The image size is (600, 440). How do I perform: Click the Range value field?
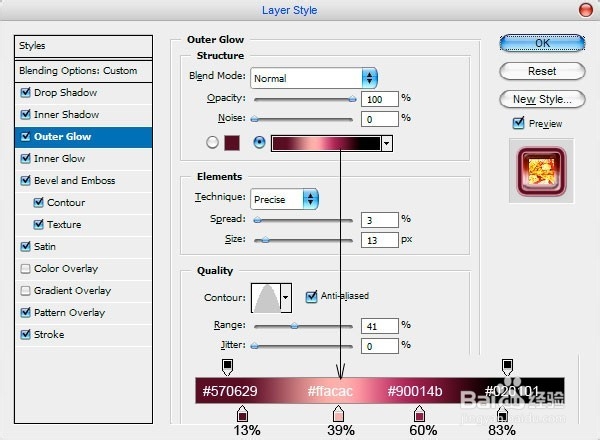(380, 326)
